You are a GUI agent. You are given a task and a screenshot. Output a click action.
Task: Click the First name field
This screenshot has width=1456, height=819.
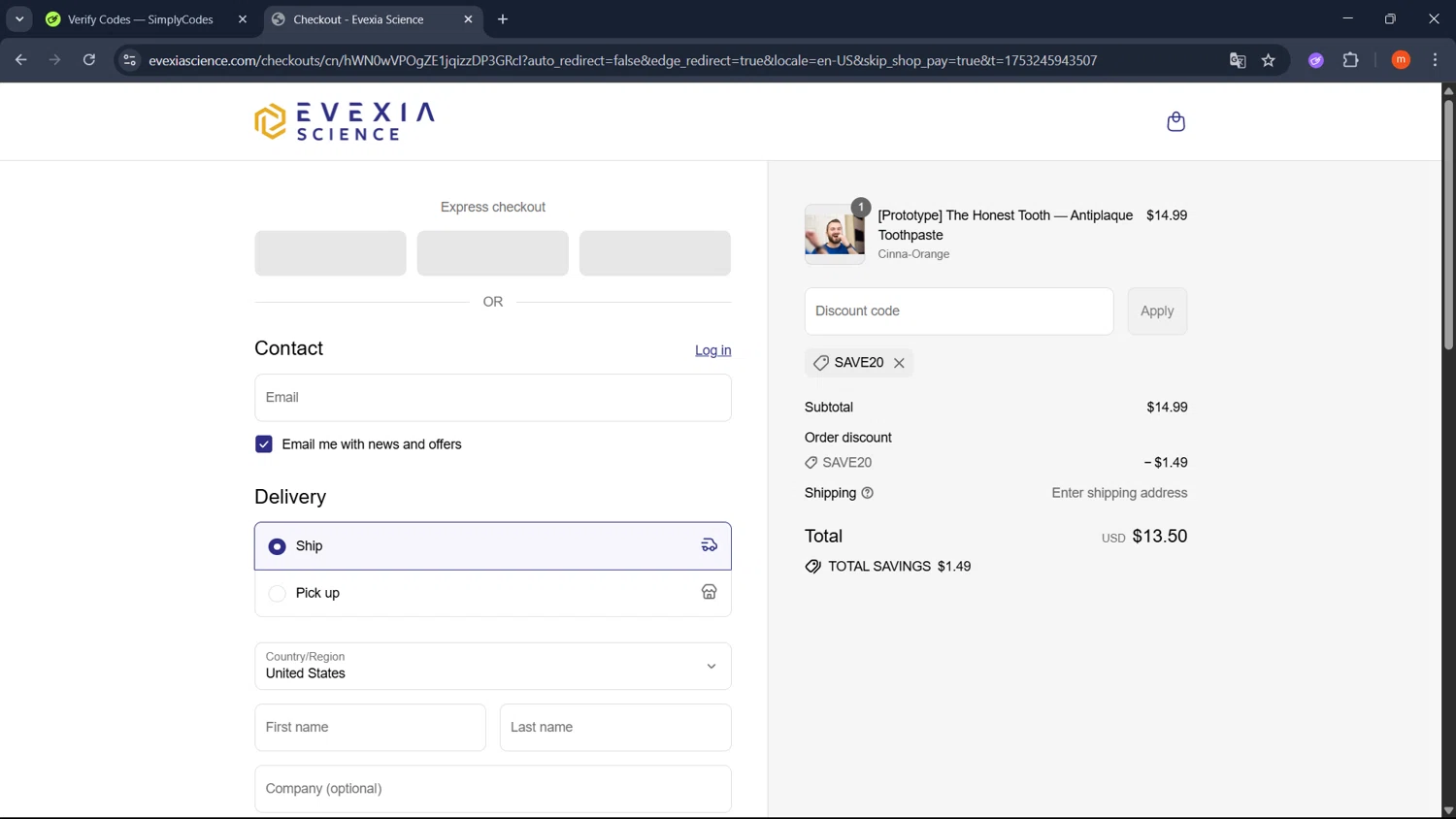[370, 728]
